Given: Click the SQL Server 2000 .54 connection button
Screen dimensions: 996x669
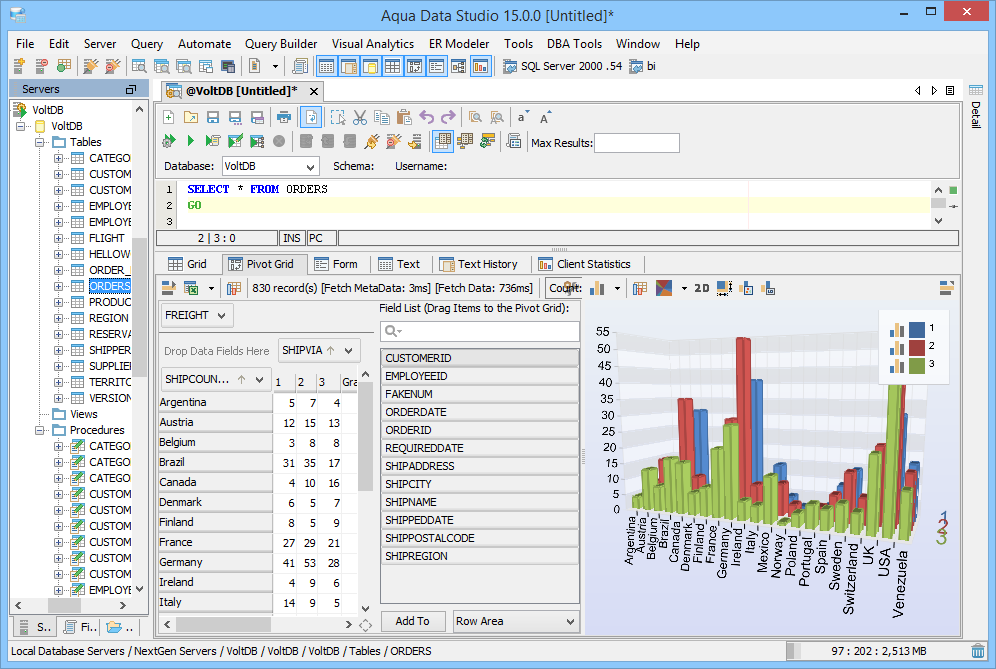Looking at the screenshot, I should click(x=563, y=66).
